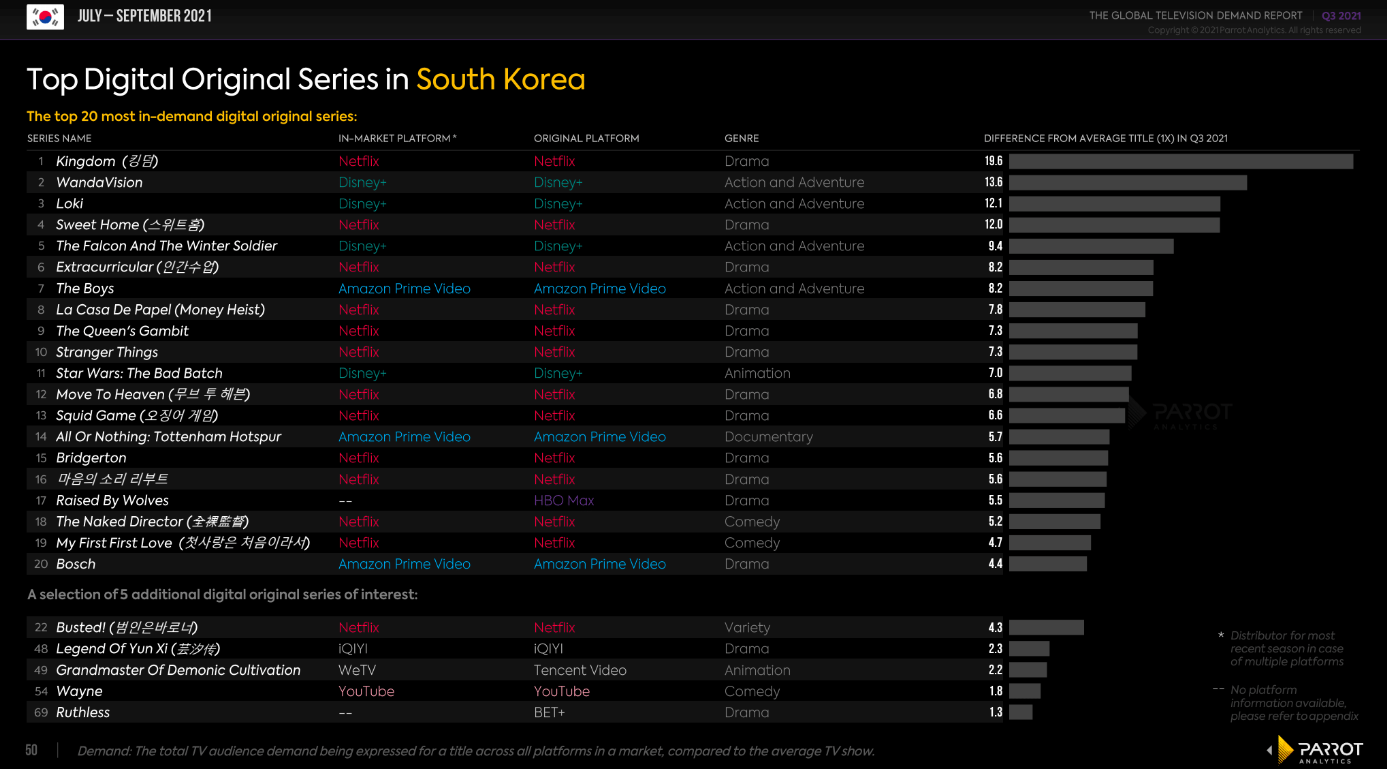Click 'The top 20 most in-demand digital original series' subtitle
The width and height of the screenshot is (1387, 769).
click(192, 116)
